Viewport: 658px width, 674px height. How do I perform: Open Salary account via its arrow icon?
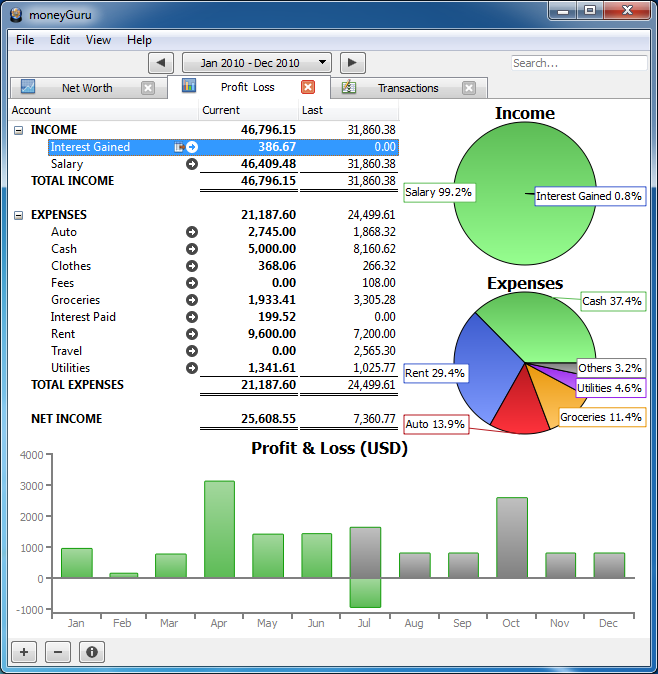tap(192, 164)
